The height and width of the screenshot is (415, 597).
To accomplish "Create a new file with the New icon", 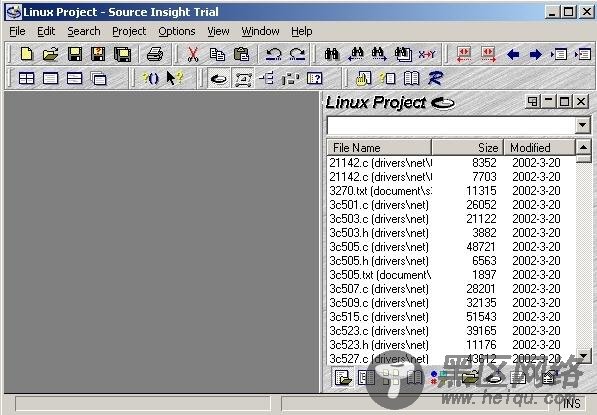I will pos(26,54).
